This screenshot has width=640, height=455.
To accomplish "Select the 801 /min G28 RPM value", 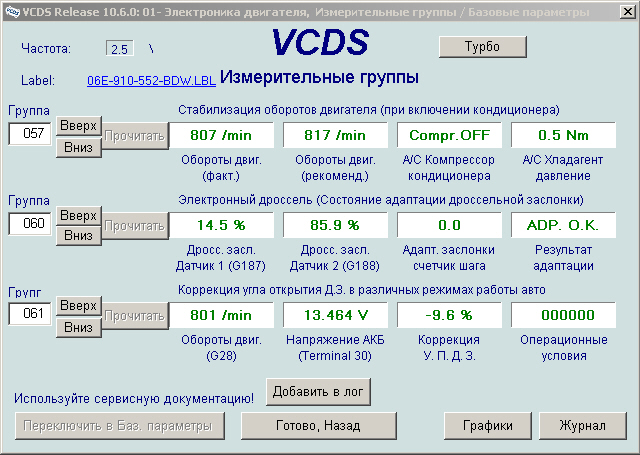I will tap(221, 315).
